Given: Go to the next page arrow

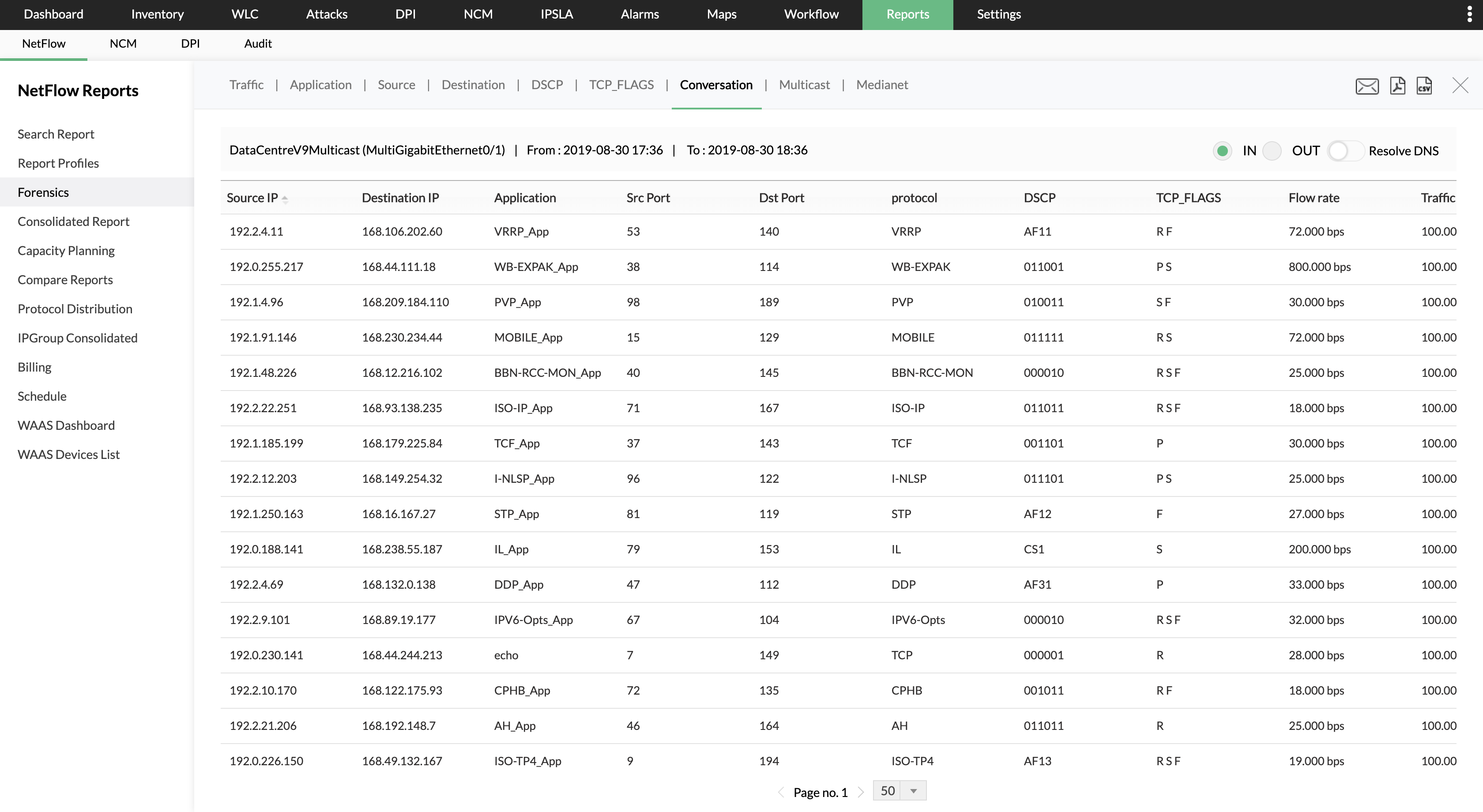Looking at the screenshot, I should click(x=861, y=792).
